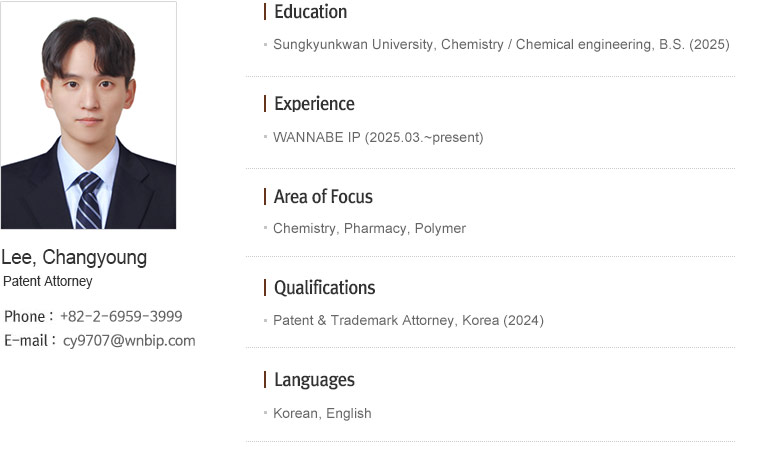Click the phone number +82-2-6959-3999
This screenshot has height=476, width=760.
point(121,317)
